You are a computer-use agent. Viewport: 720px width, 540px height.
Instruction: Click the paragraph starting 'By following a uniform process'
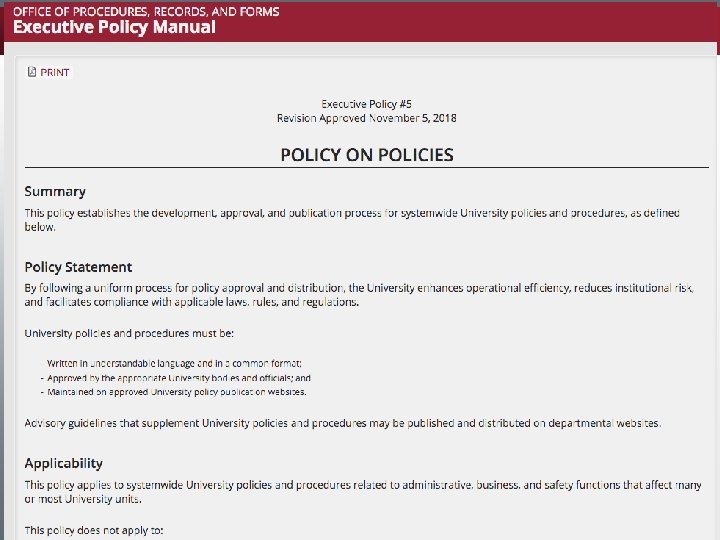(359, 295)
